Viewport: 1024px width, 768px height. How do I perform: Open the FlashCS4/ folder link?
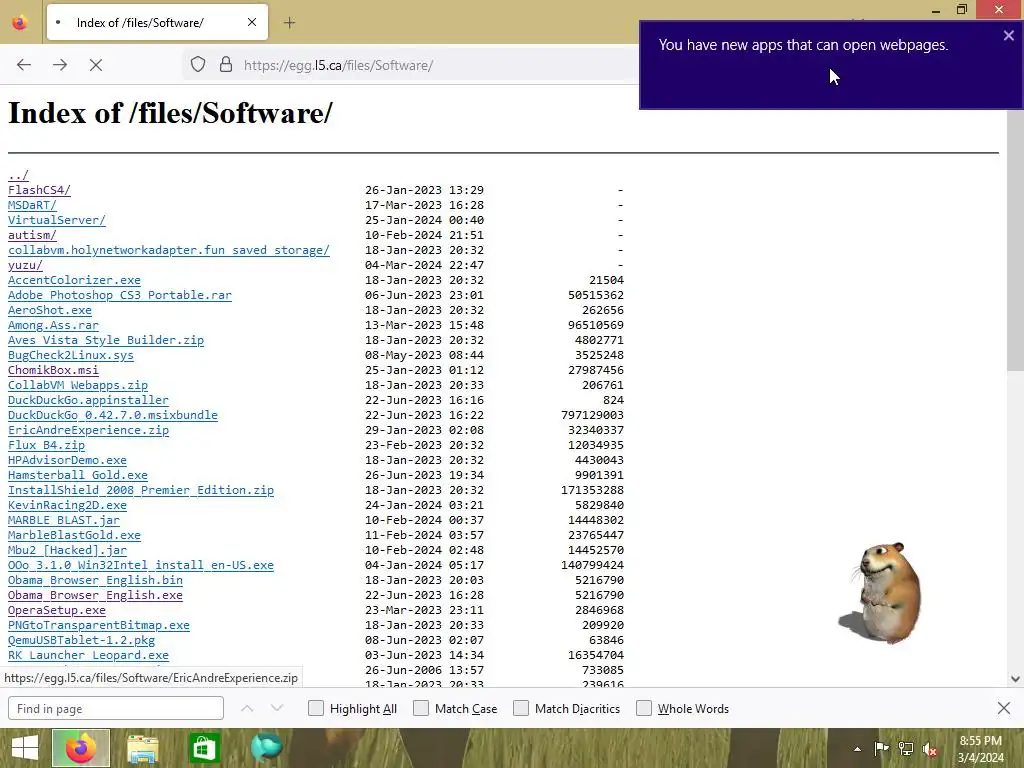[x=39, y=190]
